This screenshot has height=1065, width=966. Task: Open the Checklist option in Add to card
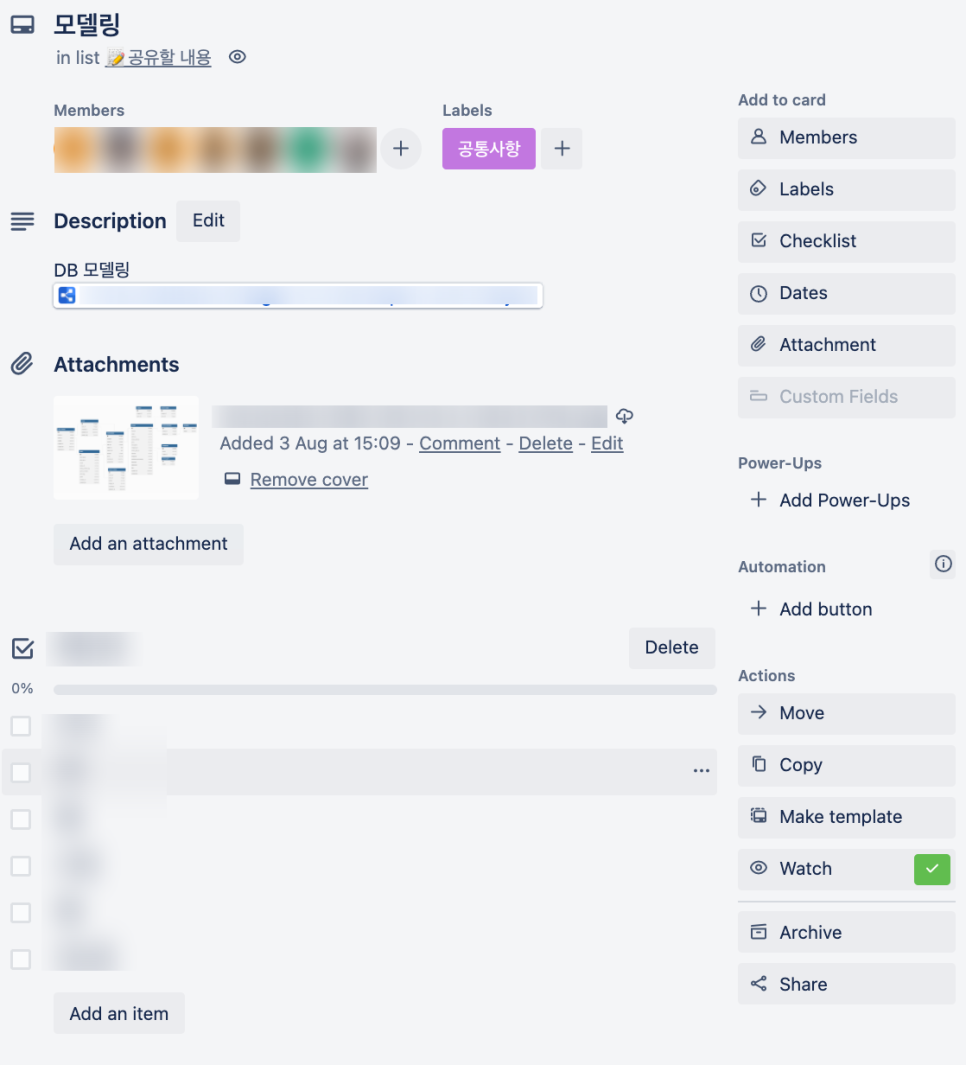click(846, 241)
